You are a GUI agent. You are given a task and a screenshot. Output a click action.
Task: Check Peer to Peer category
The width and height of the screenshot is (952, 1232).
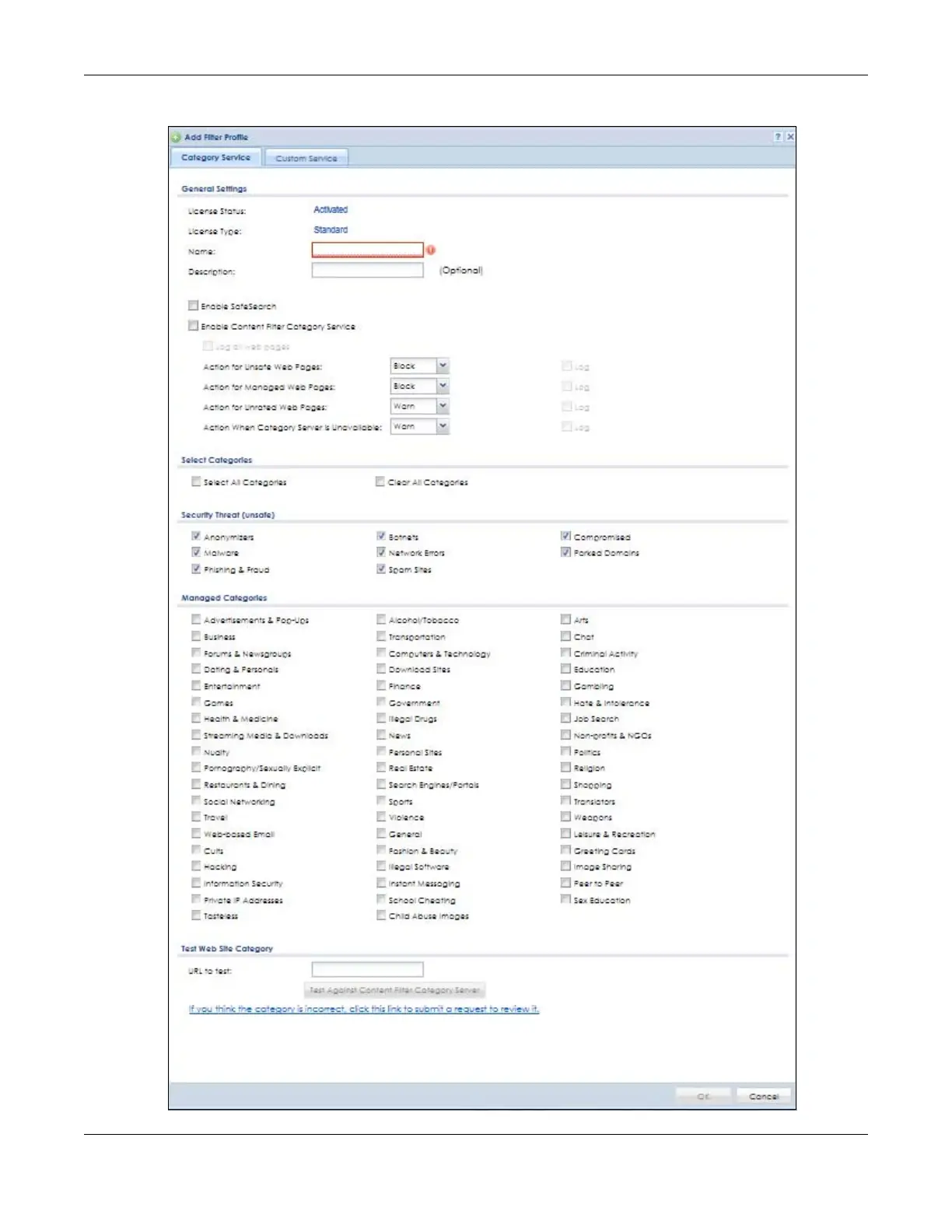[566, 883]
